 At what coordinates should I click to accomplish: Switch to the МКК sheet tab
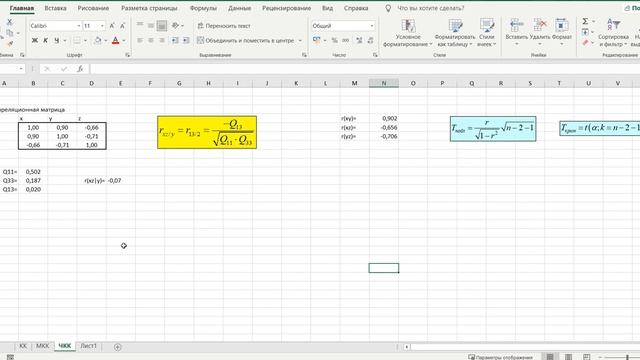pos(42,346)
